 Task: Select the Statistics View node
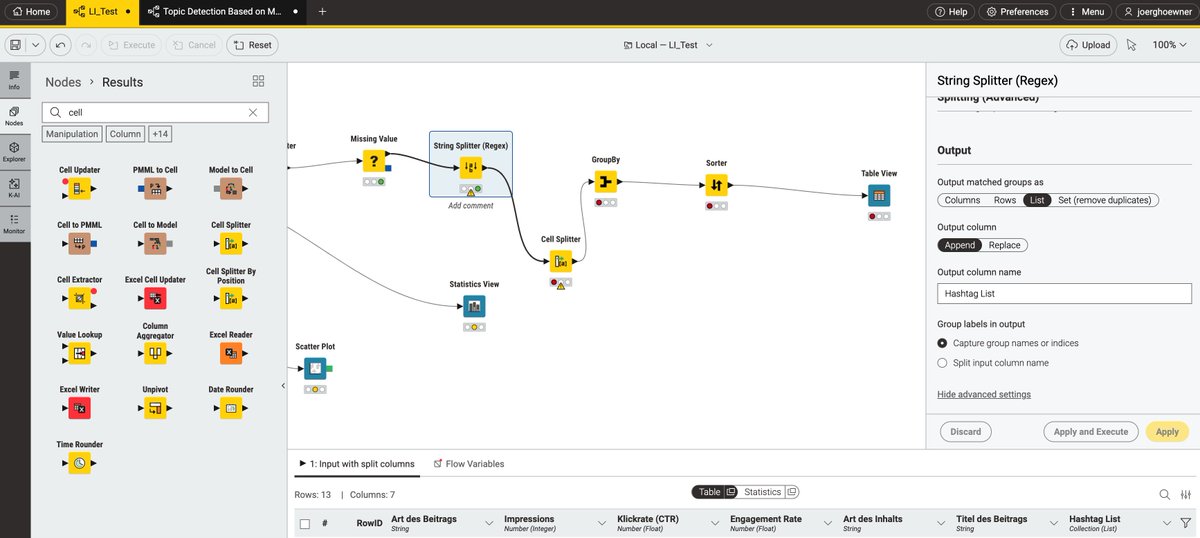click(x=475, y=307)
